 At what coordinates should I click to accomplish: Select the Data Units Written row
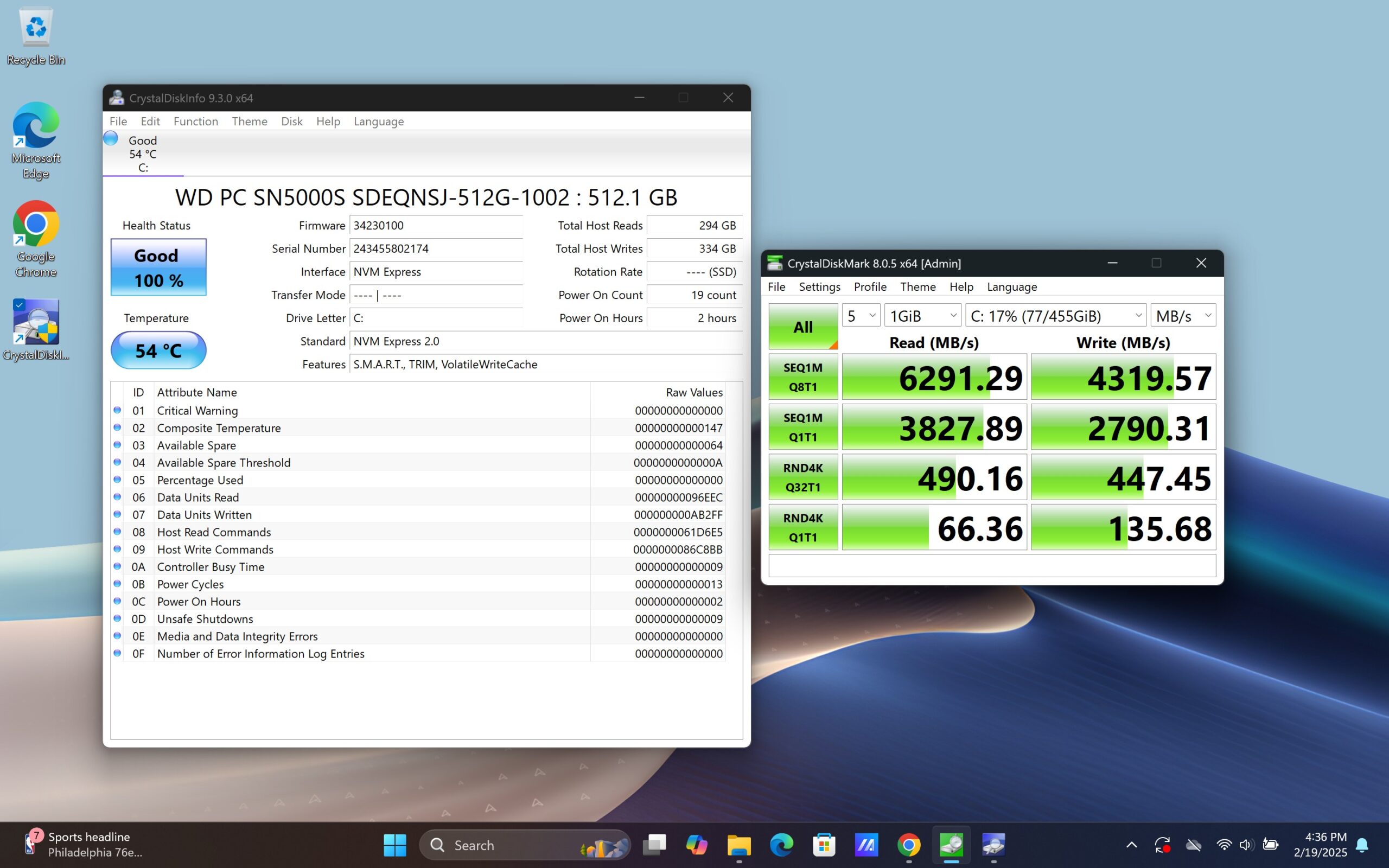(x=418, y=514)
